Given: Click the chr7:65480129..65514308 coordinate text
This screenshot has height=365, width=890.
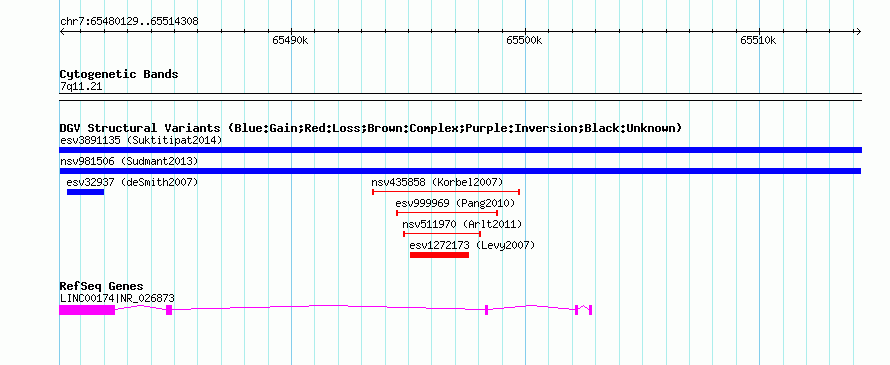Looking at the screenshot, I should 129,22.
